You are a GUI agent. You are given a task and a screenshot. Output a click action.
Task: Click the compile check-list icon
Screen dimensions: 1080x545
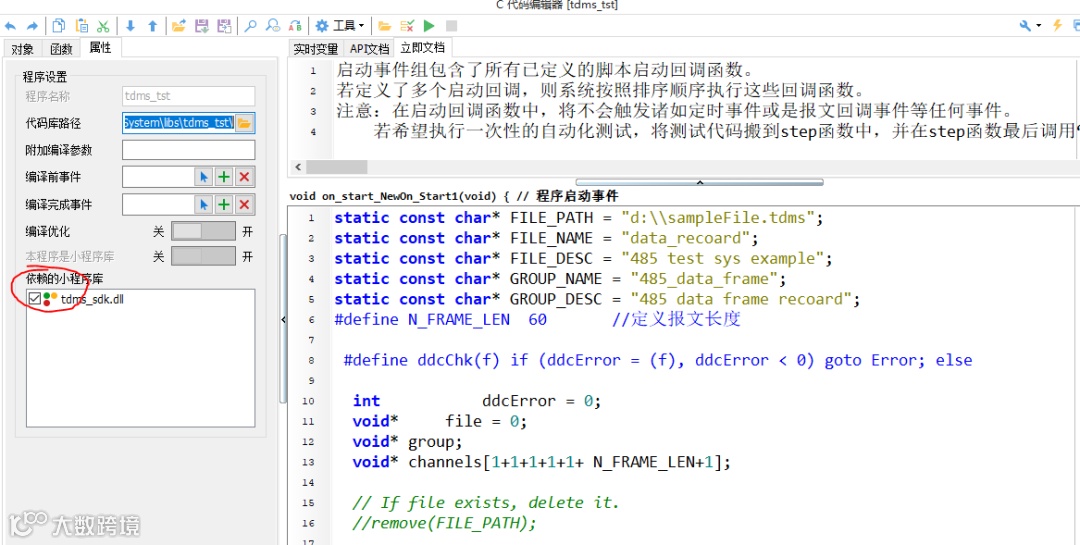tap(407, 26)
